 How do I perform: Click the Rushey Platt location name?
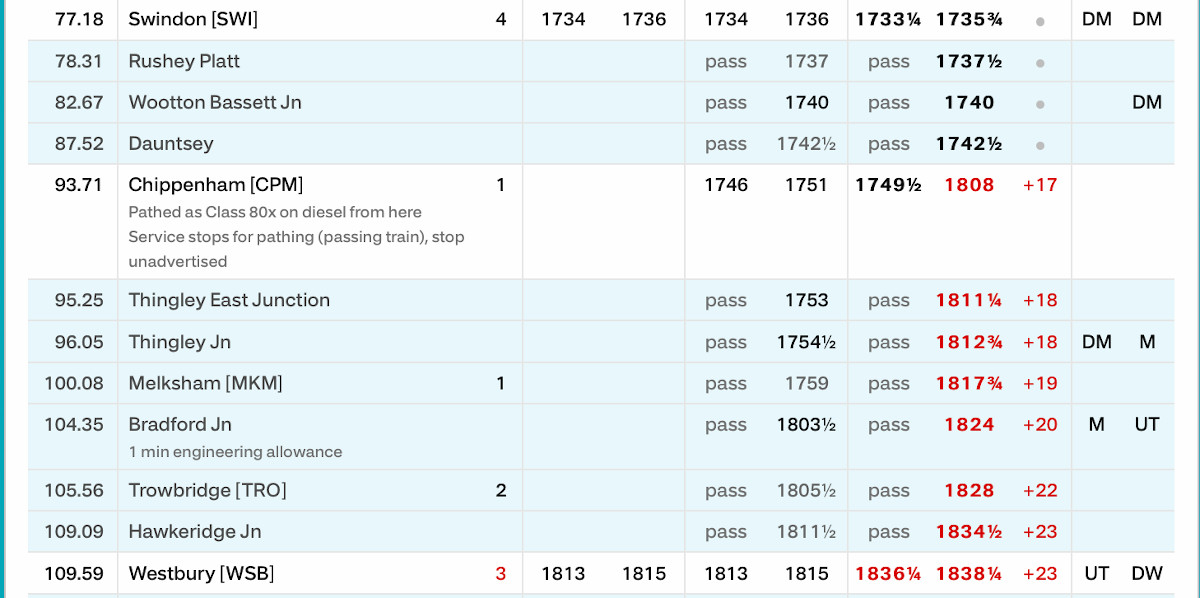click(184, 61)
